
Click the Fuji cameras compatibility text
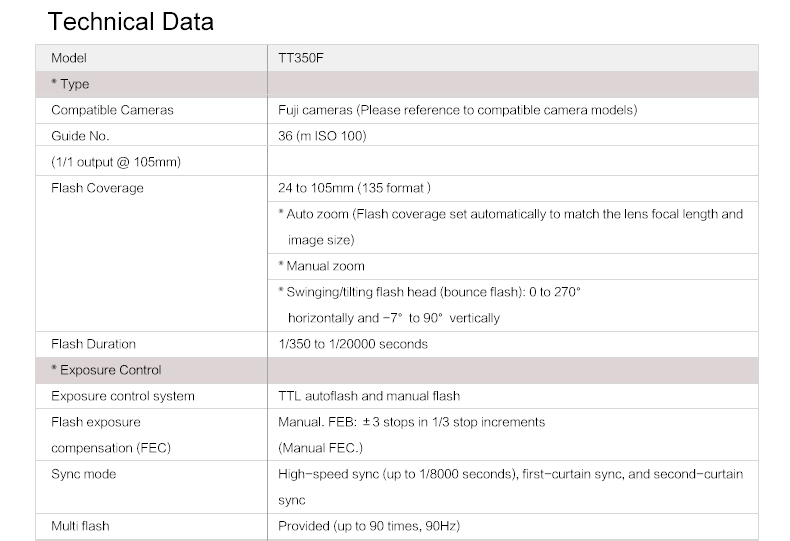tap(457, 110)
